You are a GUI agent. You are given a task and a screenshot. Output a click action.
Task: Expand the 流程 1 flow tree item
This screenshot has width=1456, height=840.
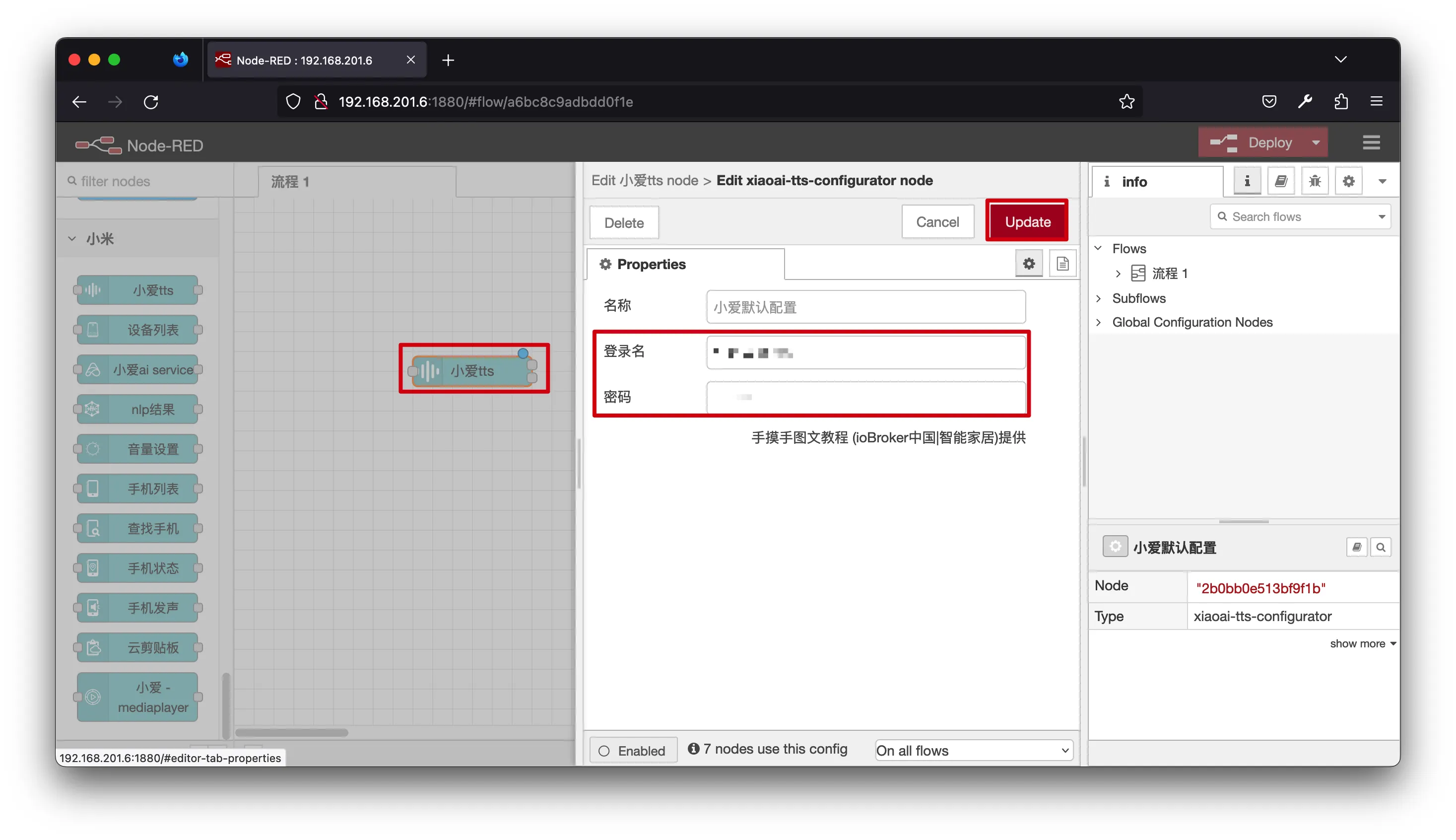tap(1118, 274)
